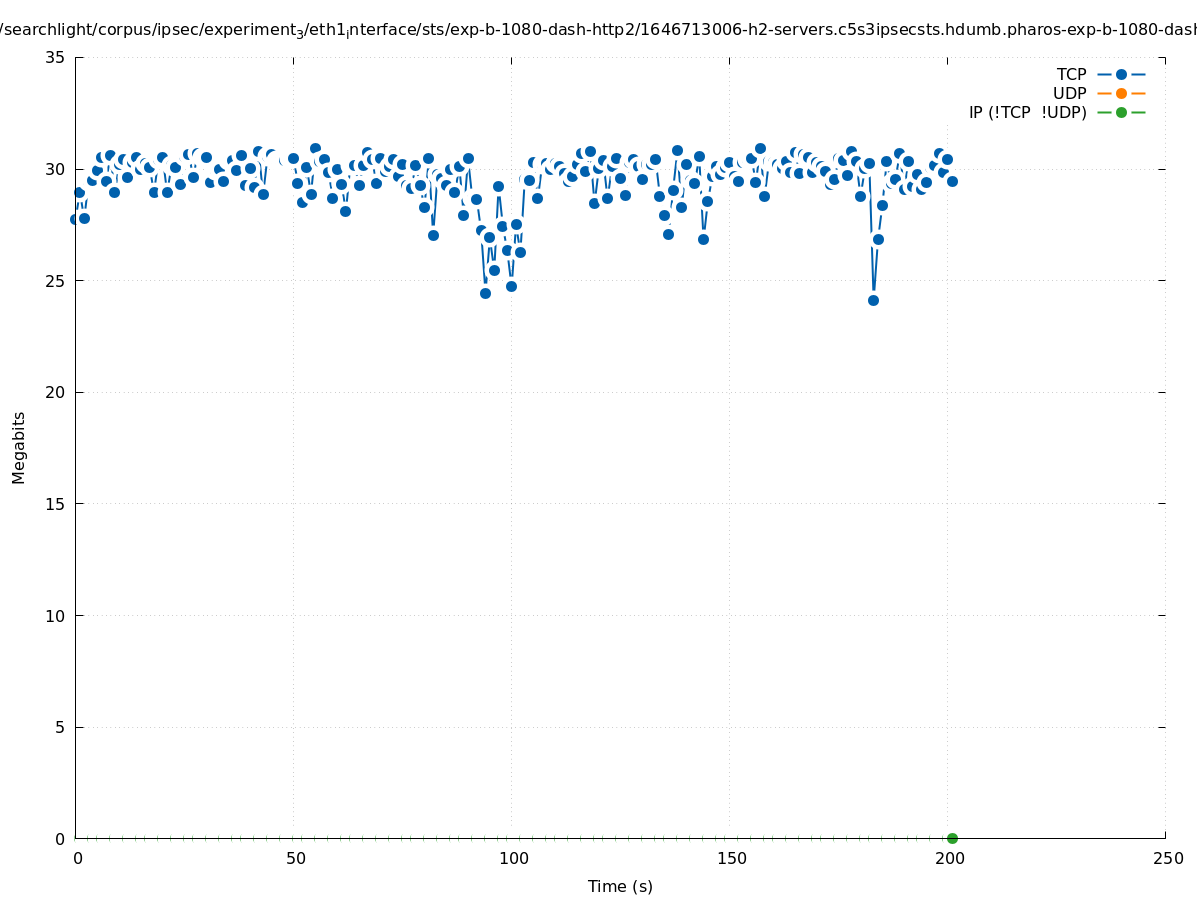Click the 100 tick label on the x-axis

tap(513, 858)
